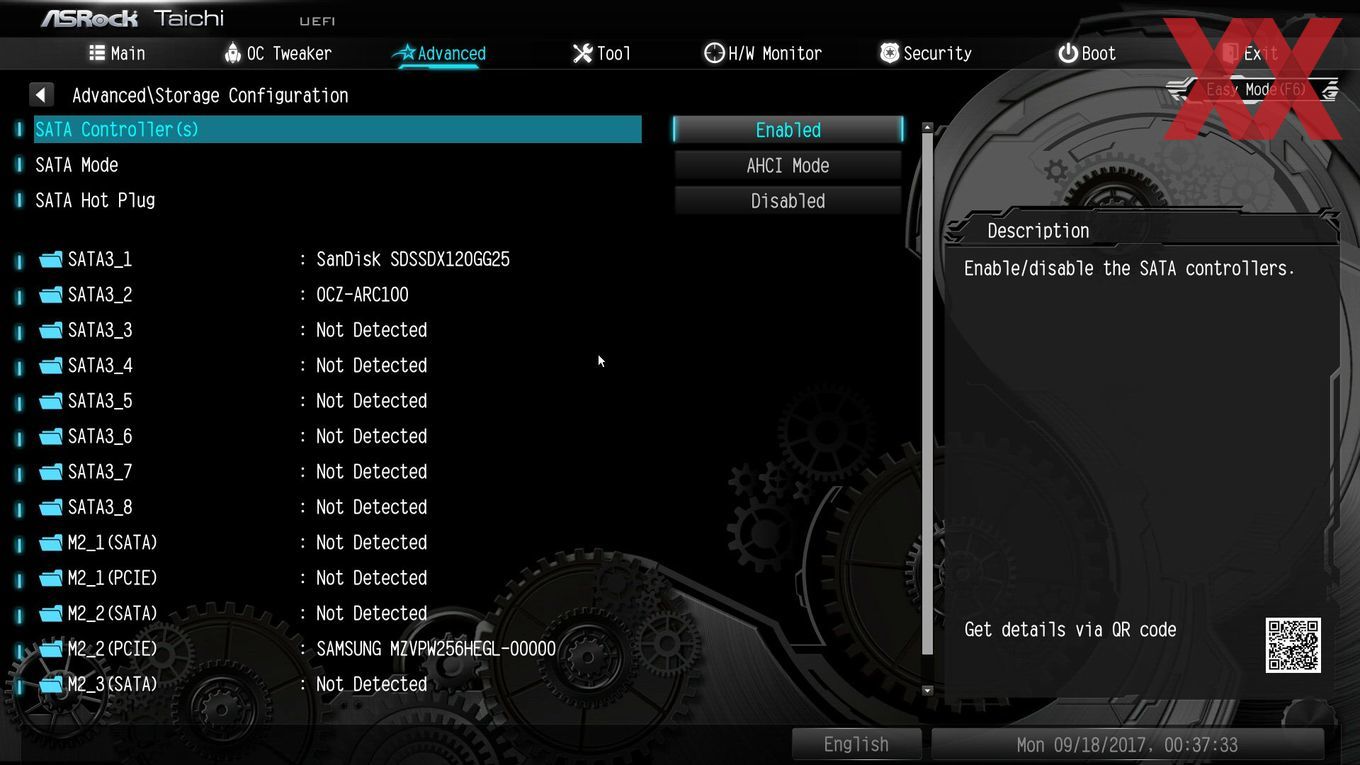Click the Easy Mode(F6) button
Viewport: 1360px width, 765px height.
point(1256,90)
